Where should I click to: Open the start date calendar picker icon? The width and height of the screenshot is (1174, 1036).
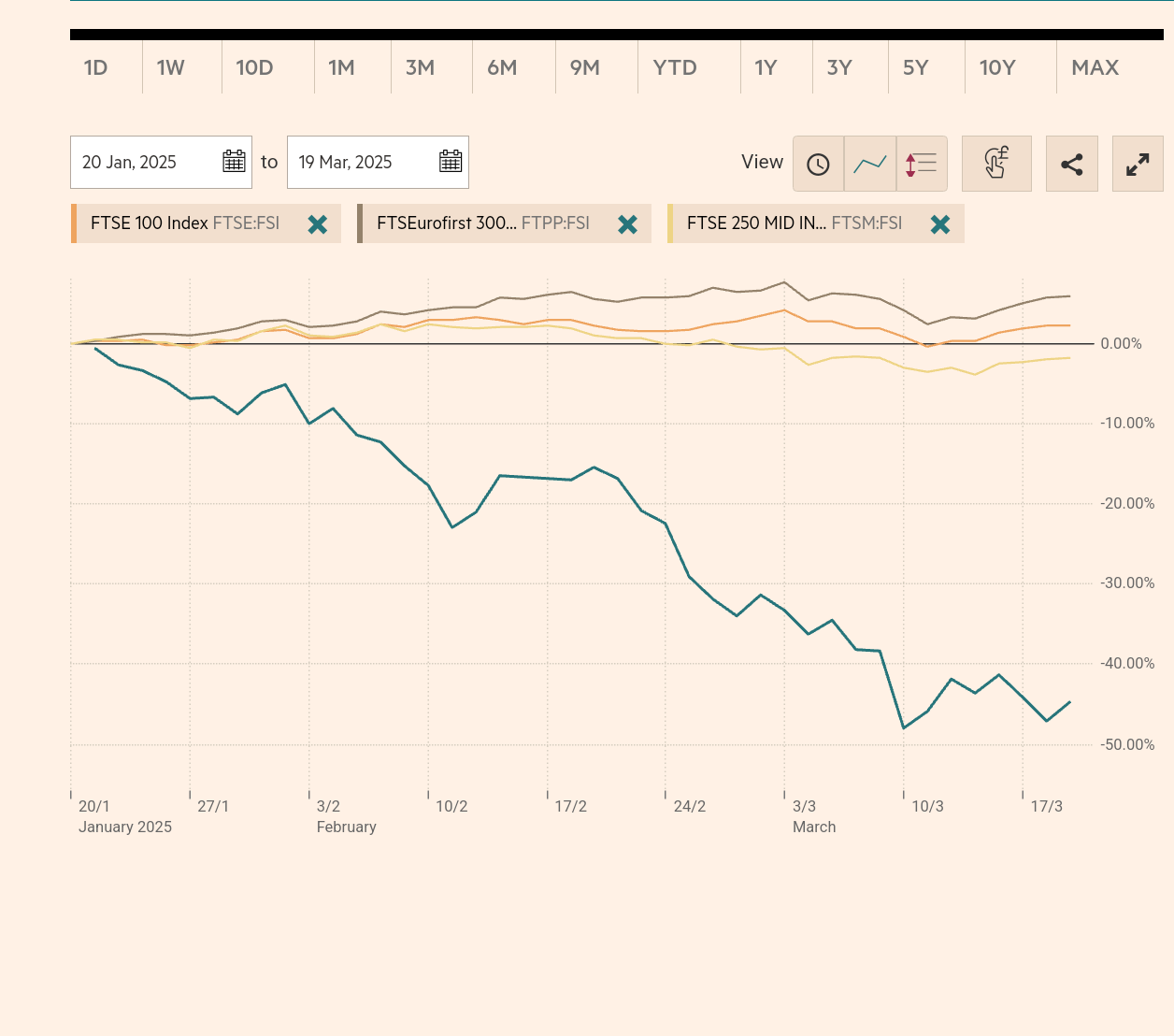pos(234,162)
